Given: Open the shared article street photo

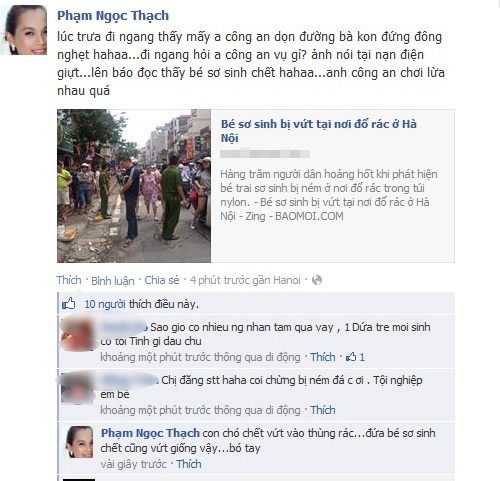Looking at the screenshot, I should tap(134, 186).
